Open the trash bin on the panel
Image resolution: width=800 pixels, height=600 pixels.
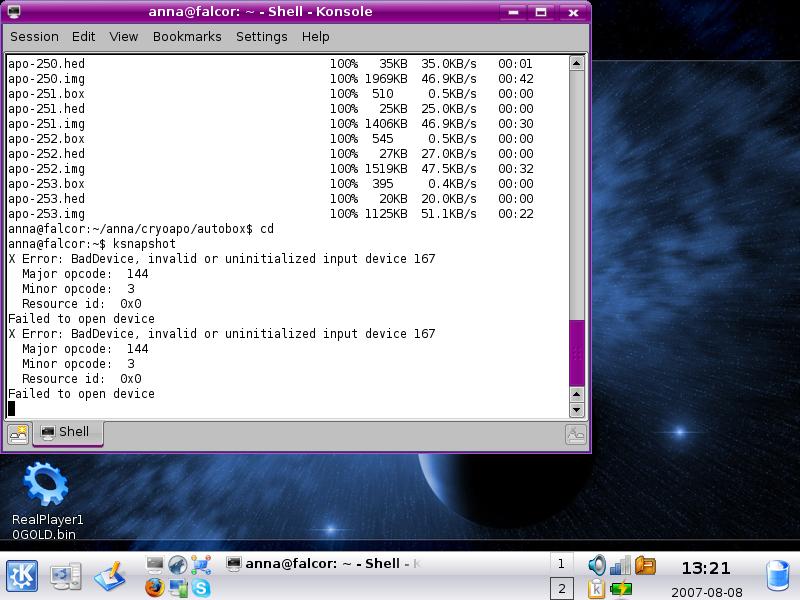[x=778, y=576]
